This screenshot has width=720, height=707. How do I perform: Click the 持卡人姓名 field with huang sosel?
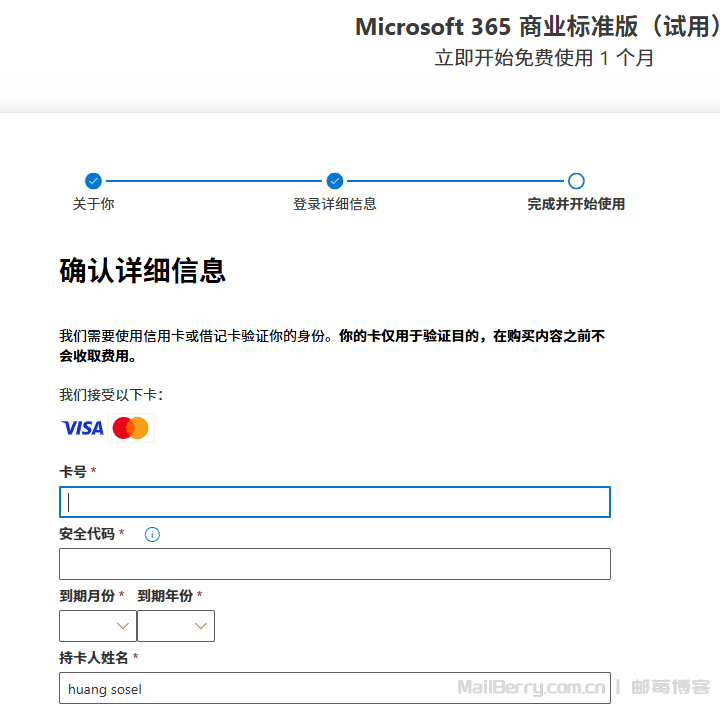click(335, 688)
